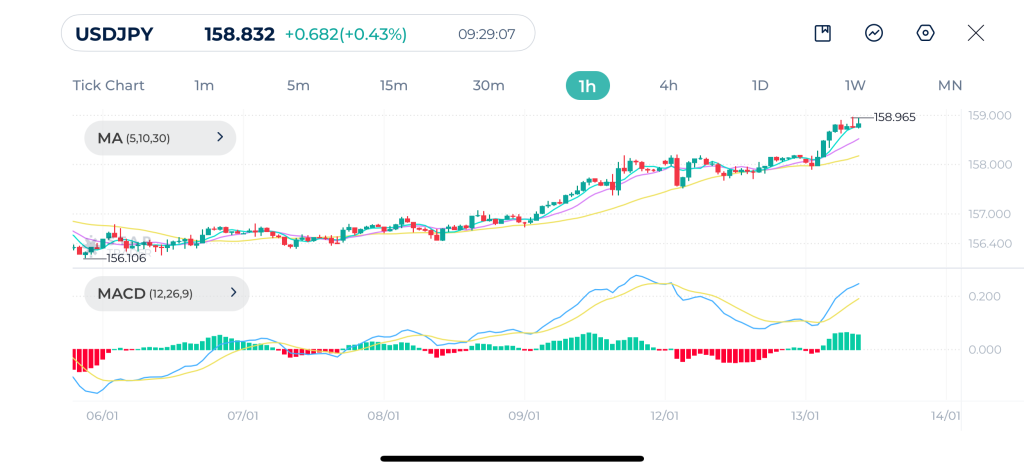Tap the 12/01 date on time axis
Screen dimensions: 1024x471
pos(665,415)
